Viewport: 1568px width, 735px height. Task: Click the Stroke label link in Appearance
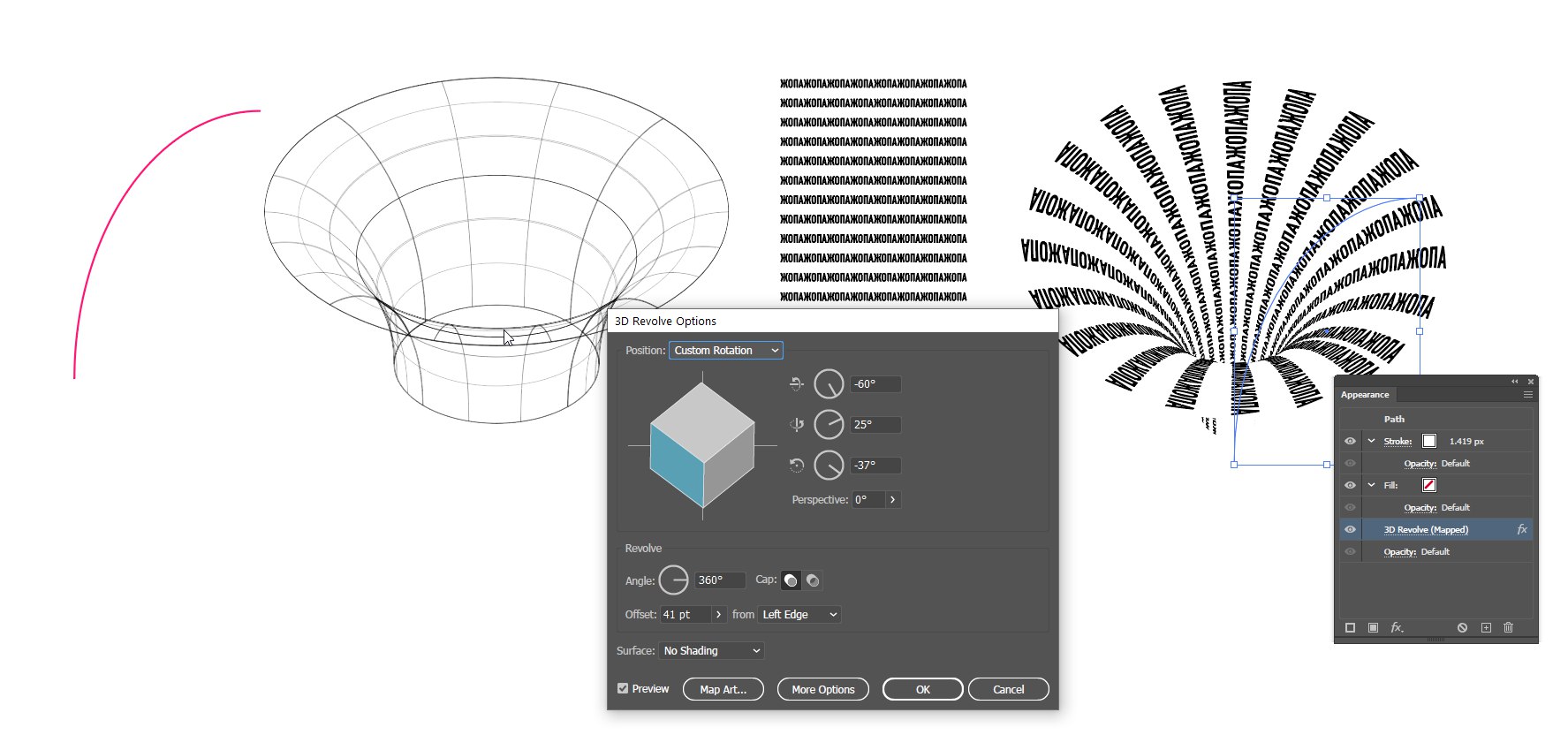(1398, 441)
